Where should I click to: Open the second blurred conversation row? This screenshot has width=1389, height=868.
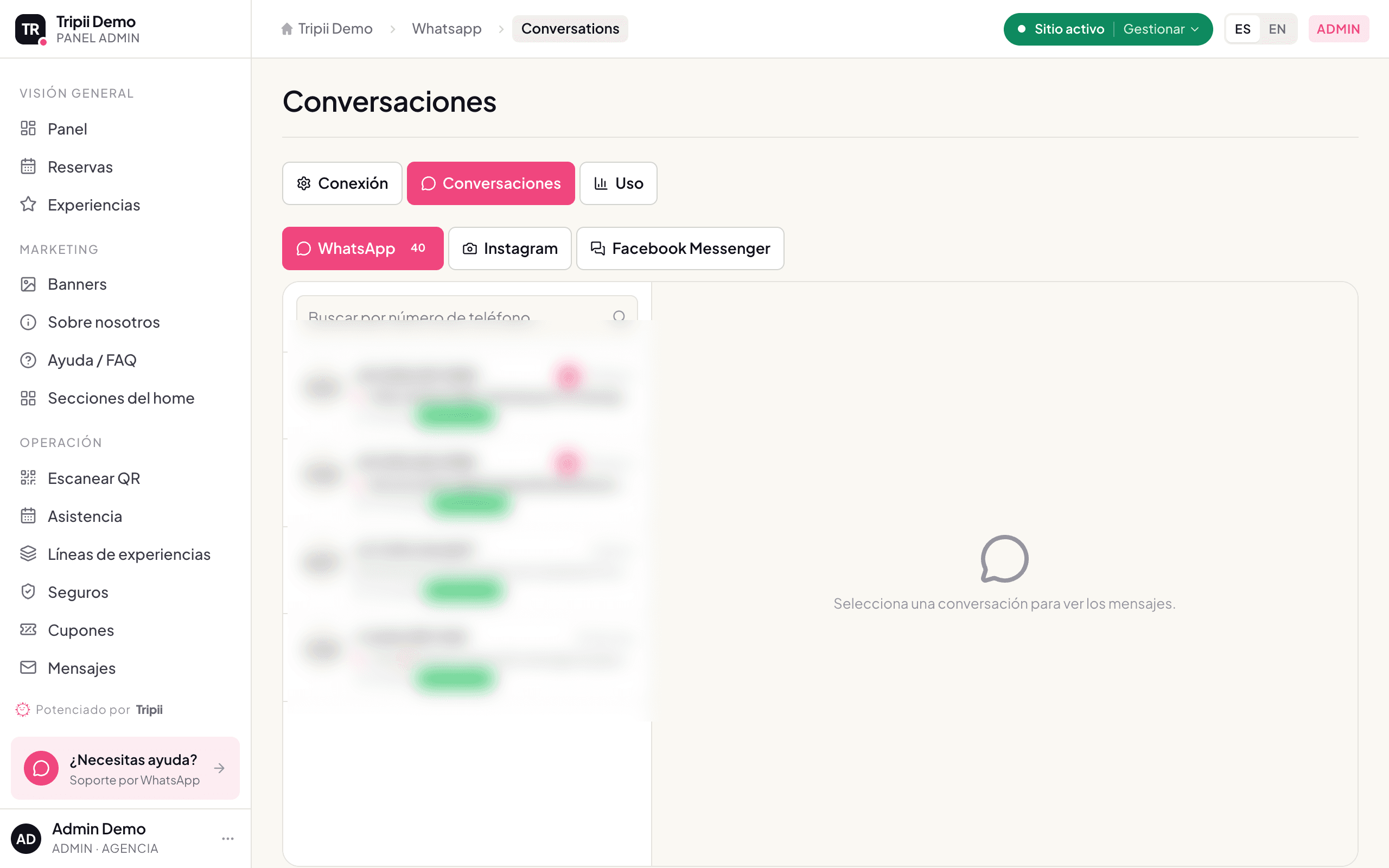coord(467,483)
